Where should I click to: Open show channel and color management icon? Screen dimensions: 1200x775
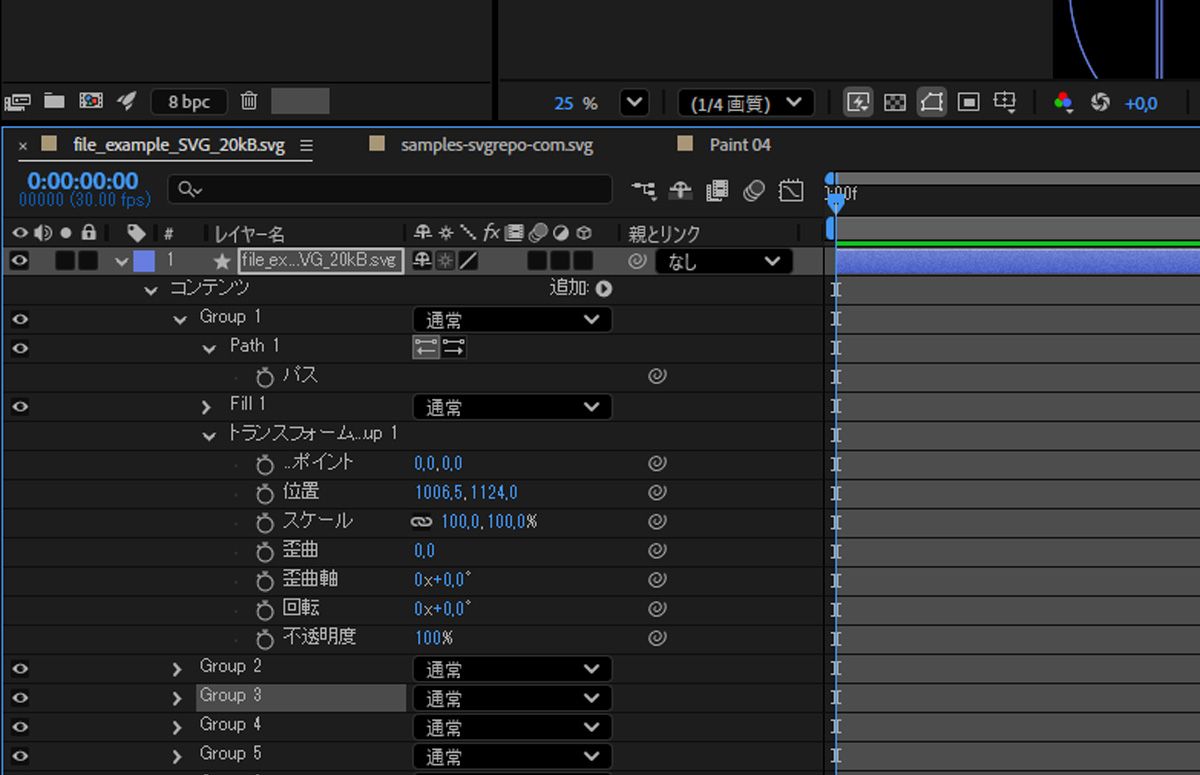point(1064,102)
